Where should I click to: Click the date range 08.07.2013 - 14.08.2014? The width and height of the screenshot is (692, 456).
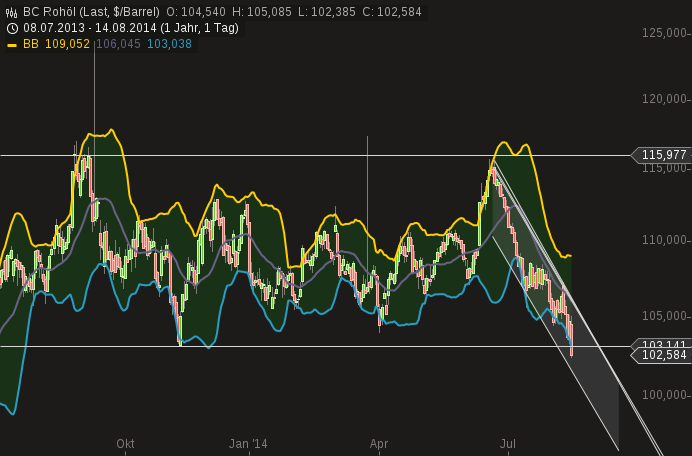click(x=90, y=28)
